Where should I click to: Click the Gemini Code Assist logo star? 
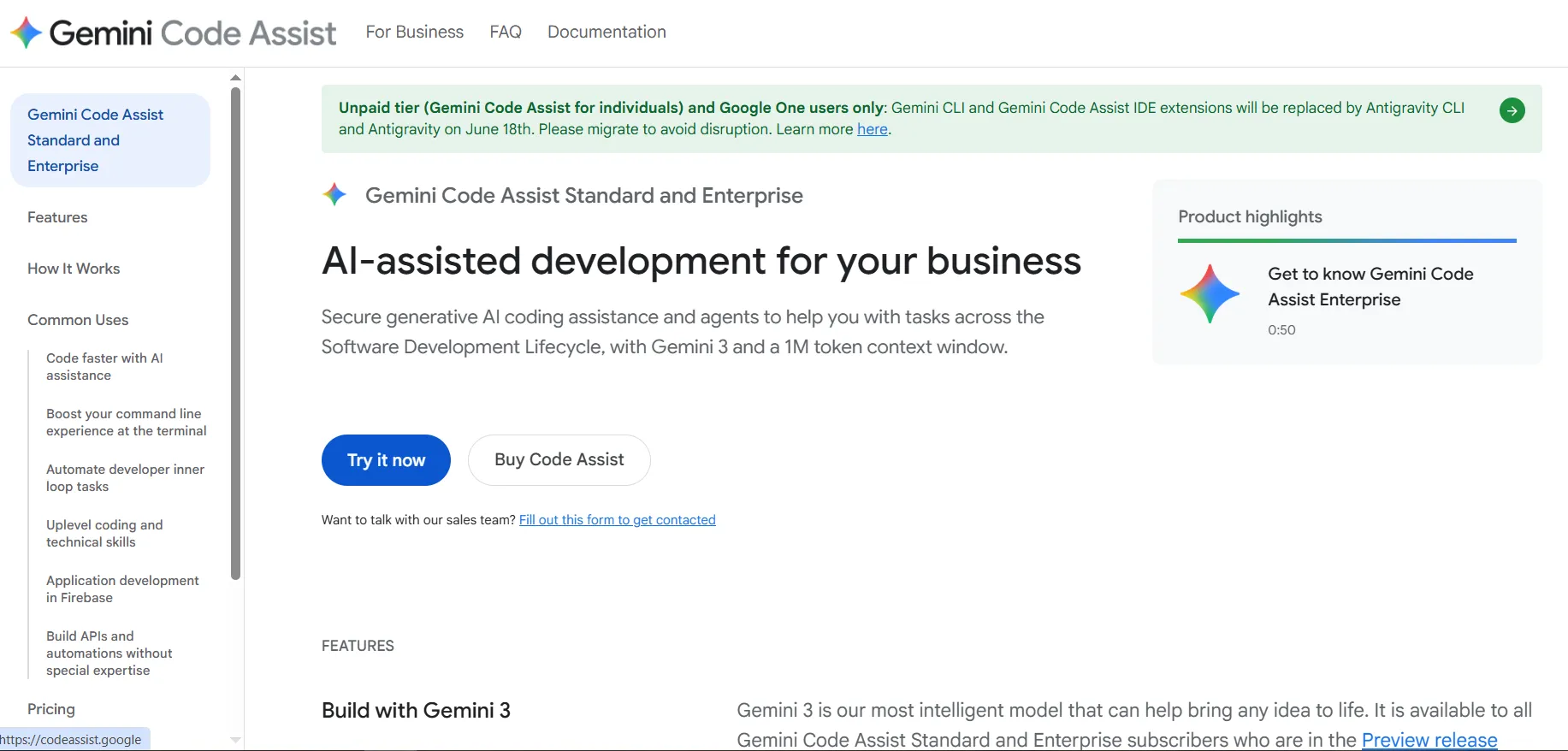coord(26,33)
